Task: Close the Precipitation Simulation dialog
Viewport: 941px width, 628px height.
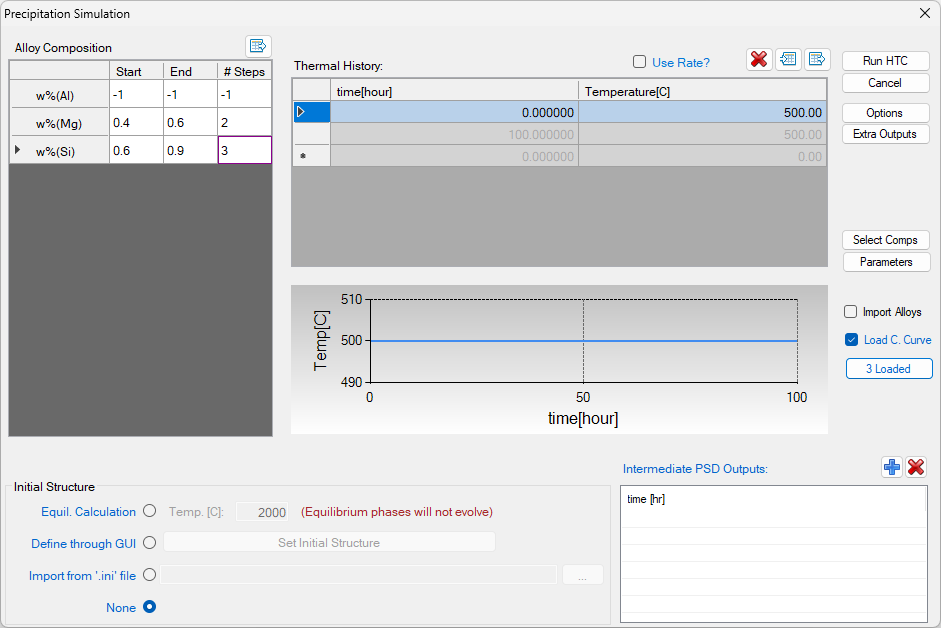Action: tap(924, 14)
